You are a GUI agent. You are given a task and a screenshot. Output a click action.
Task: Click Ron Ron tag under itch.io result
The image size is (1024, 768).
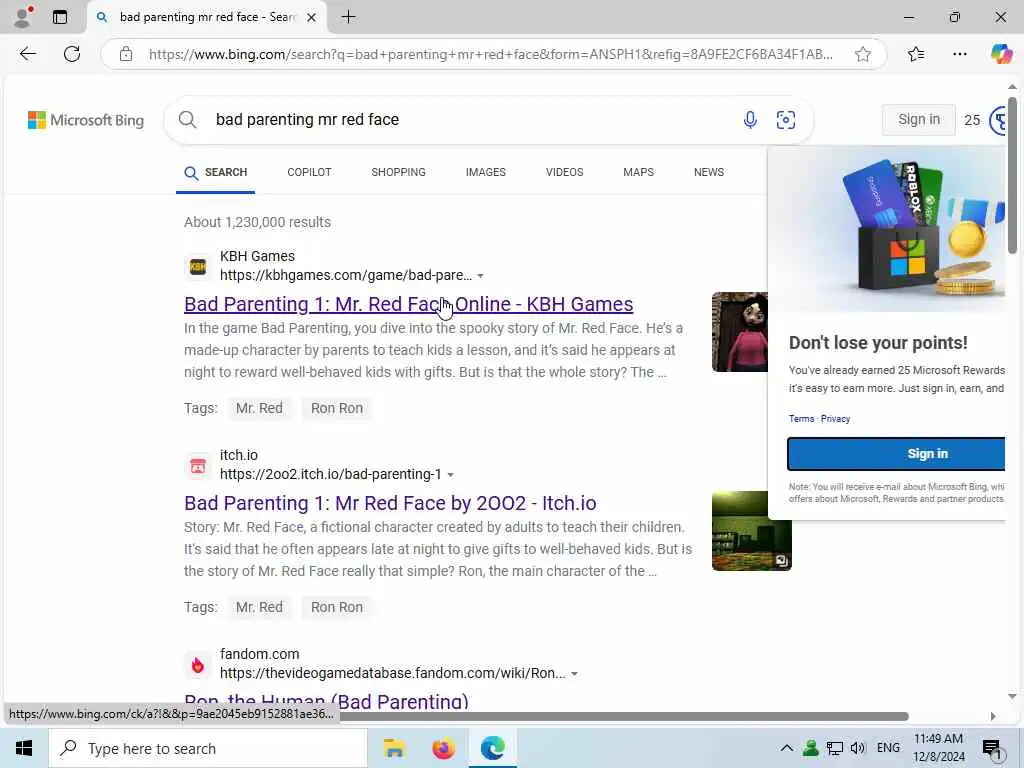click(x=337, y=607)
